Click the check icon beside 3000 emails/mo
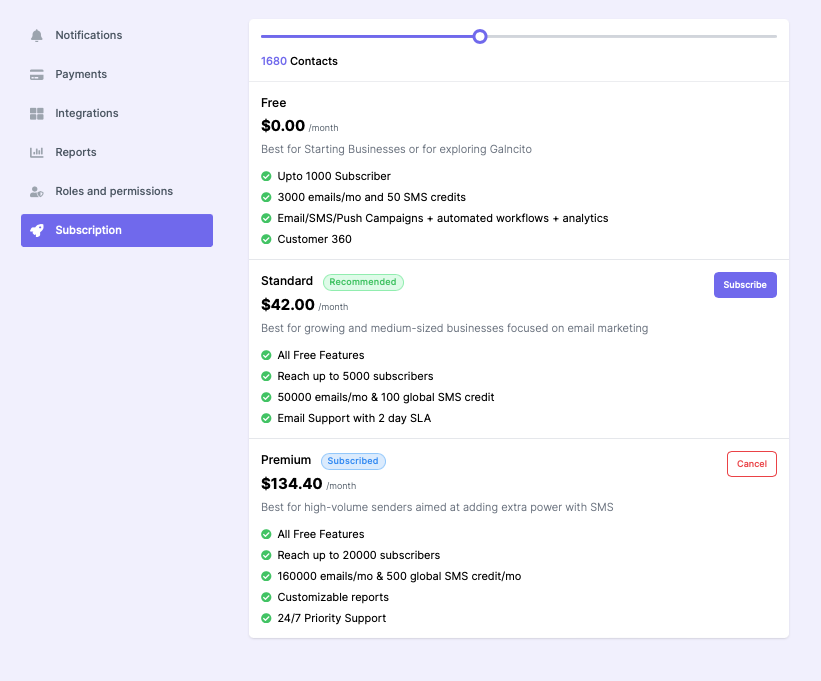This screenshot has height=681, width=821. coord(266,197)
